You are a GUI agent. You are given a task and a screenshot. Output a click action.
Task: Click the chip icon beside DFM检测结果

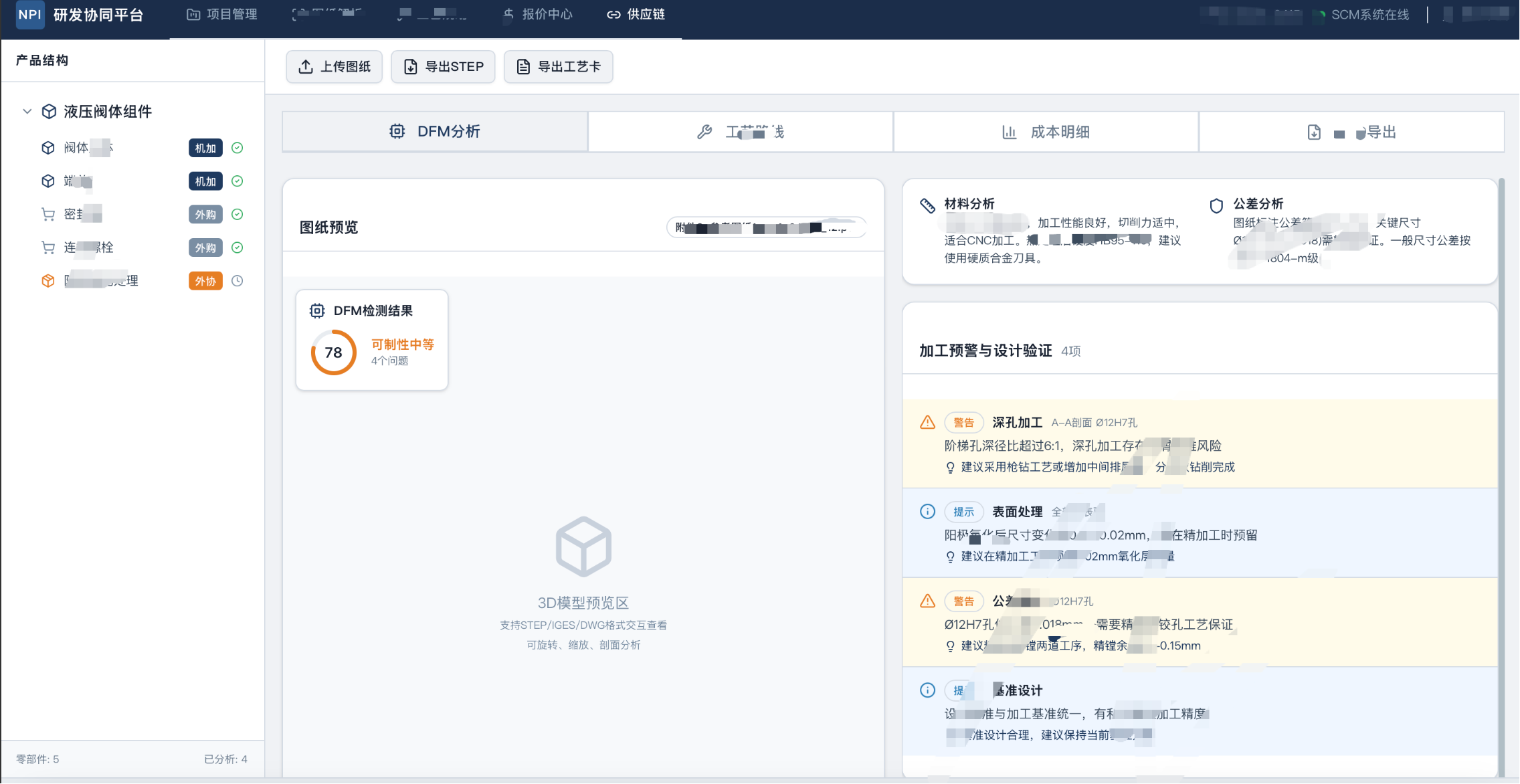tap(317, 311)
